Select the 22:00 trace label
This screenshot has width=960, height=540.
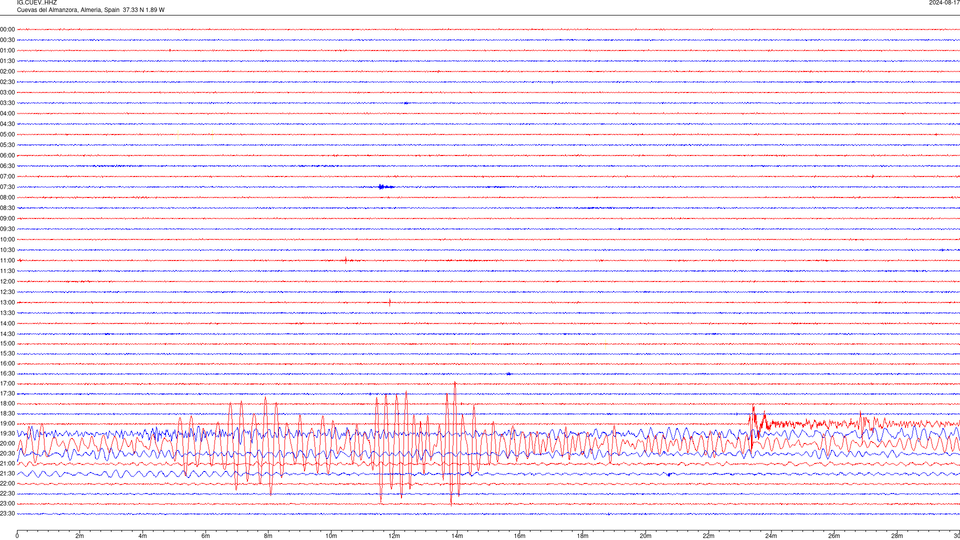7,484
